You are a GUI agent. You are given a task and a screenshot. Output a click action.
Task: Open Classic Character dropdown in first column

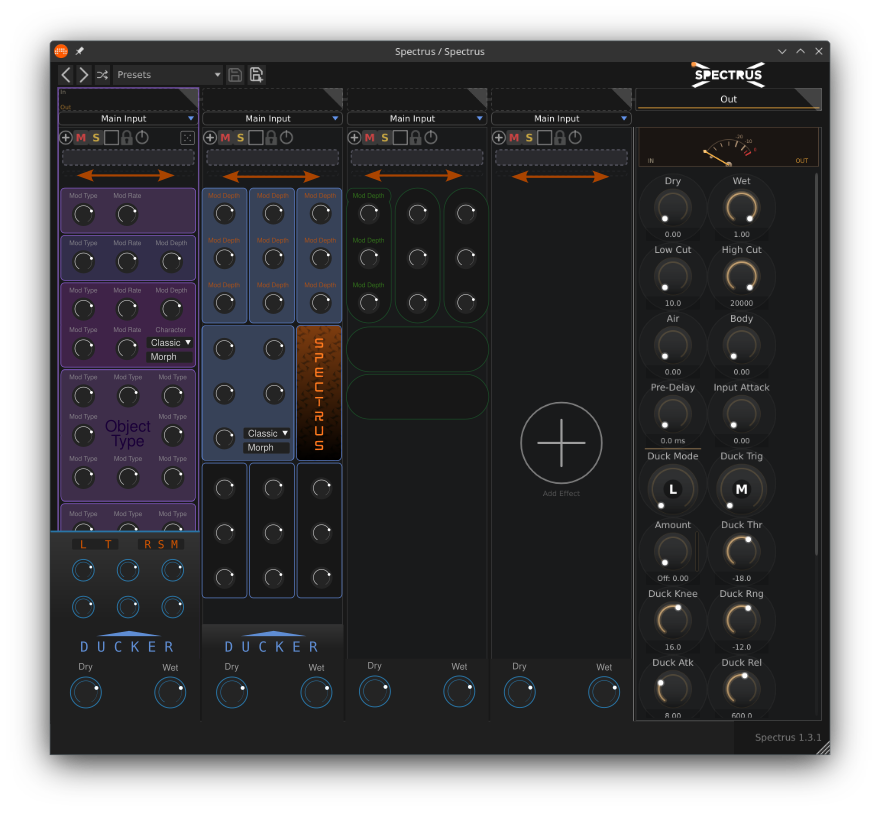coord(171,342)
